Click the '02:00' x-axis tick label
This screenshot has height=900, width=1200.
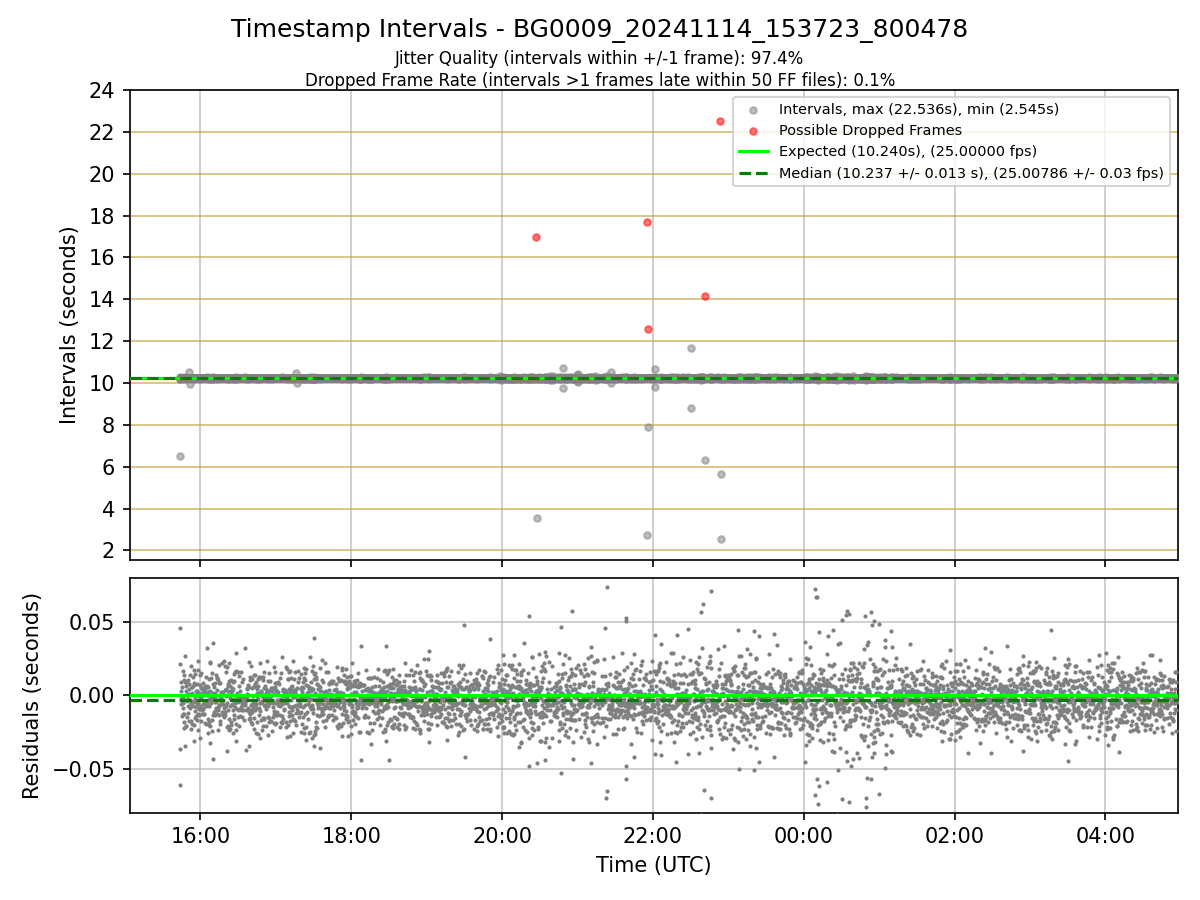955,834
